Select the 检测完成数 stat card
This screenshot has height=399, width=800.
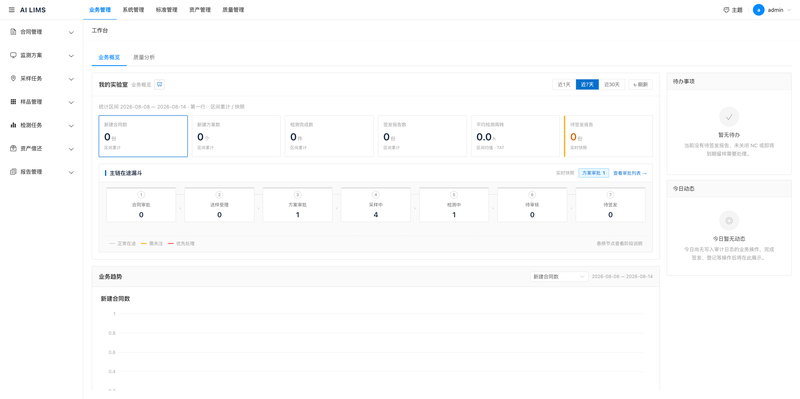[x=329, y=136]
